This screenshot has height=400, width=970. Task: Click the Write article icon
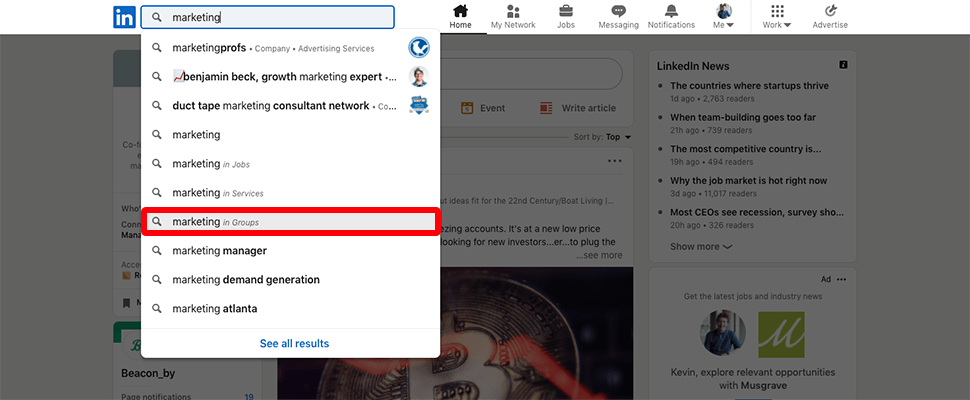point(546,108)
